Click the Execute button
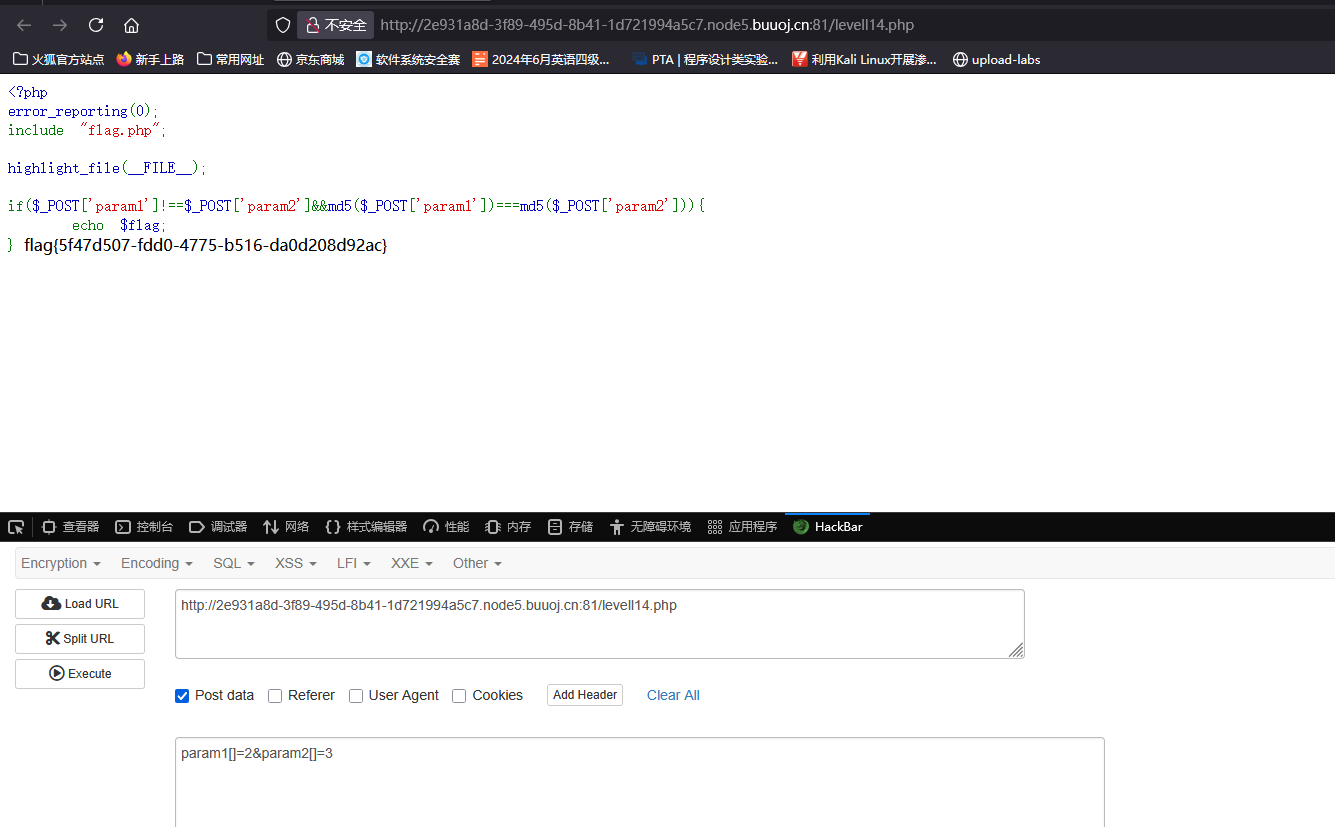This screenshot has width=1335, height=827. 80,674
